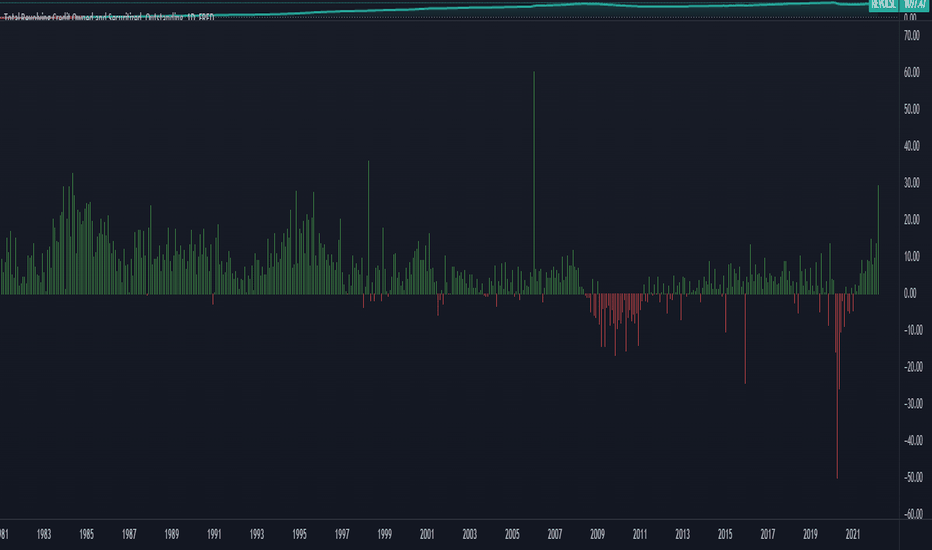The image size is (932, 550).
Task: Click the 0.00 level beside histogram baseline
Action: pos(910,293)
